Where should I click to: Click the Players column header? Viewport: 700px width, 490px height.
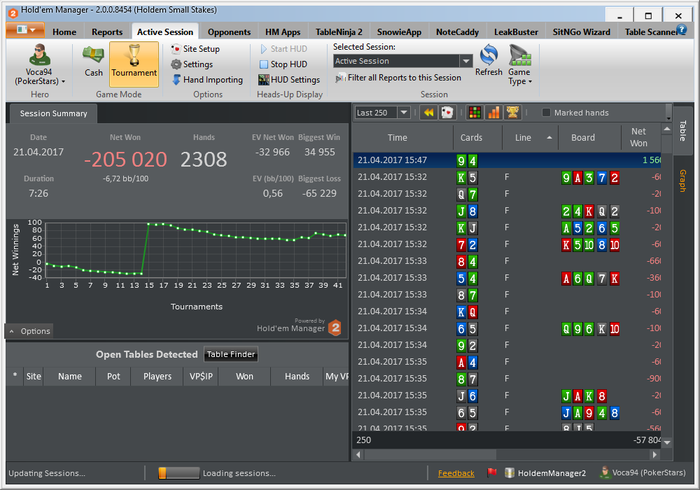157,376
